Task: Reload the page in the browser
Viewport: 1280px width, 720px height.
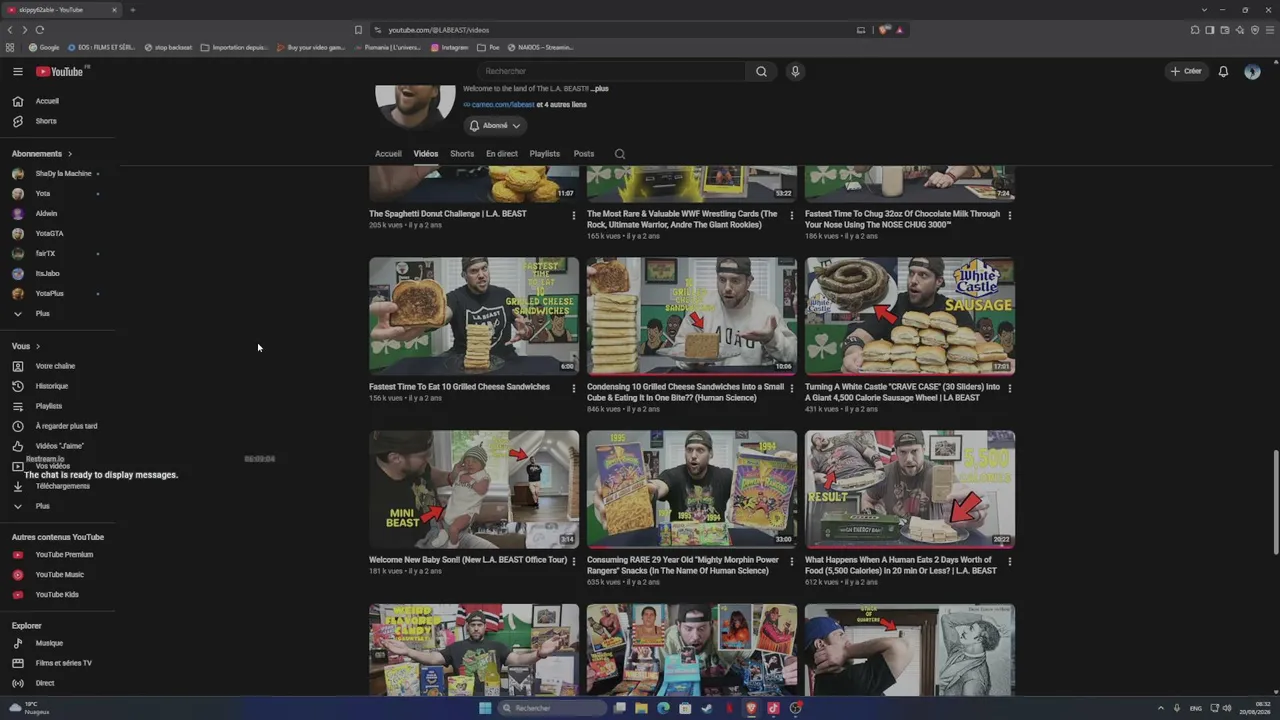Action: 40,30
